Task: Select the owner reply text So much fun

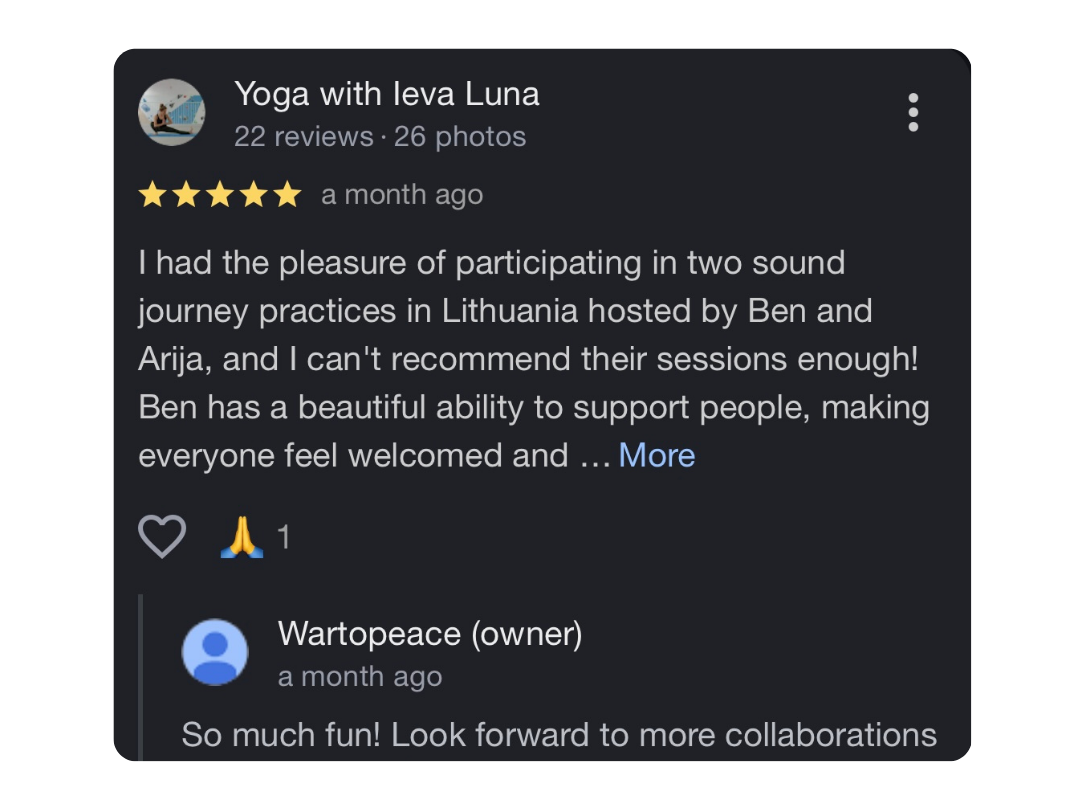Action: click(559, 735)
